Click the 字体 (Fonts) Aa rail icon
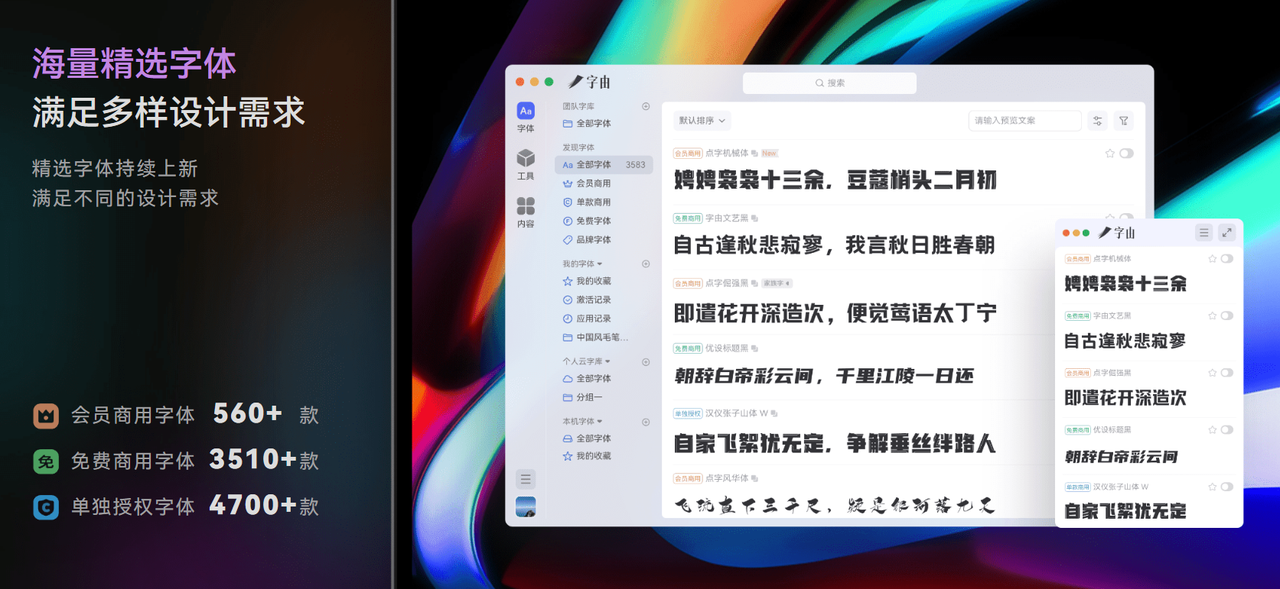Image resolution: width=1280 pixels, height=589 pixels. click(x=525, y=115)
